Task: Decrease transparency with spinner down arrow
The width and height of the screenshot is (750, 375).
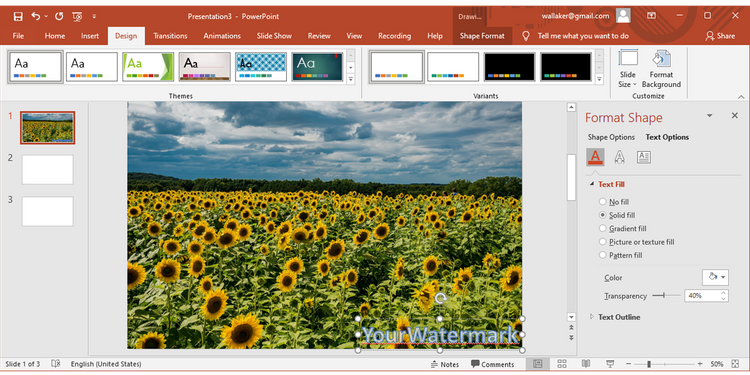Action: [x=723, y=299]
